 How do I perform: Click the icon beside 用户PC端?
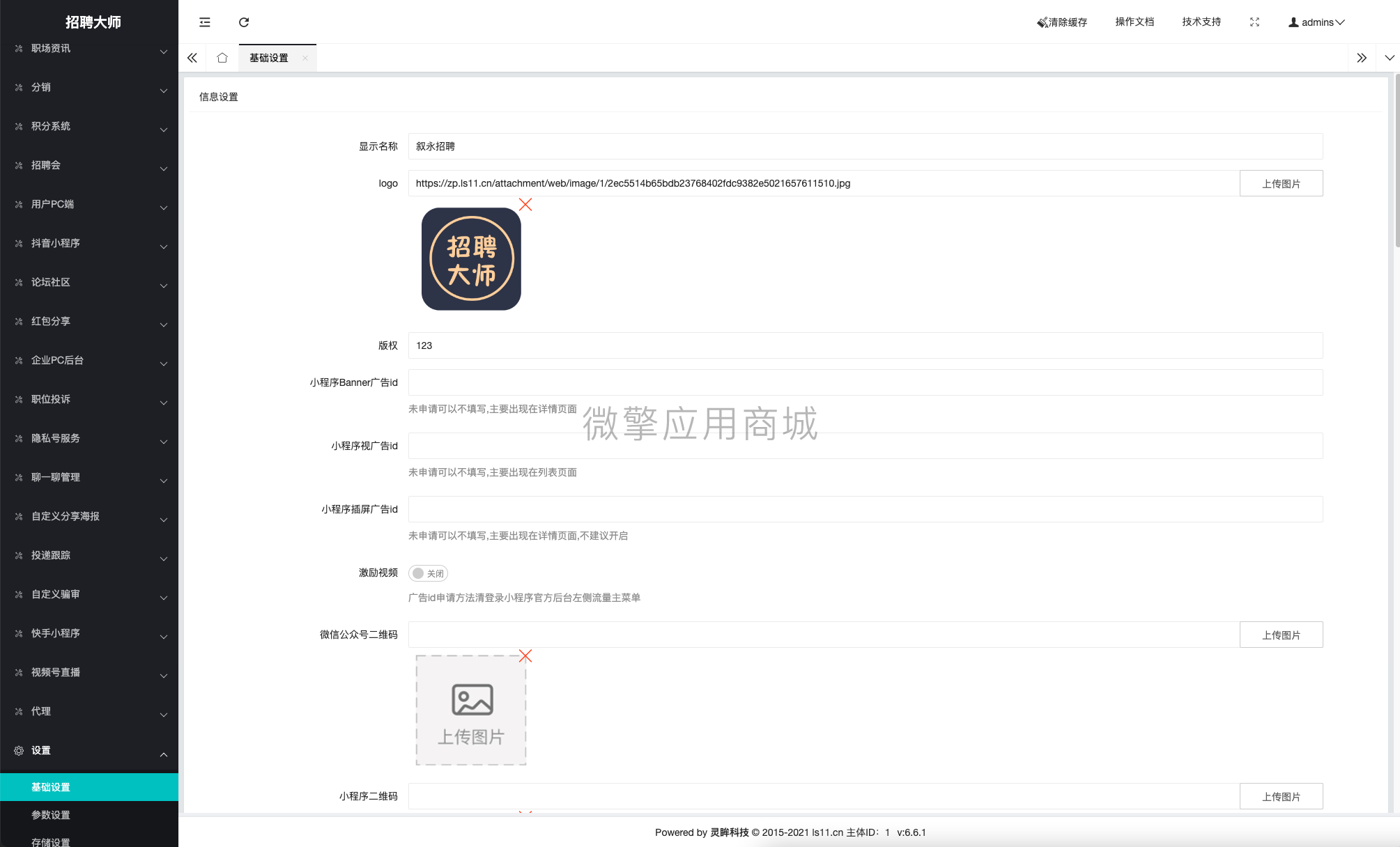pos(19,204)
